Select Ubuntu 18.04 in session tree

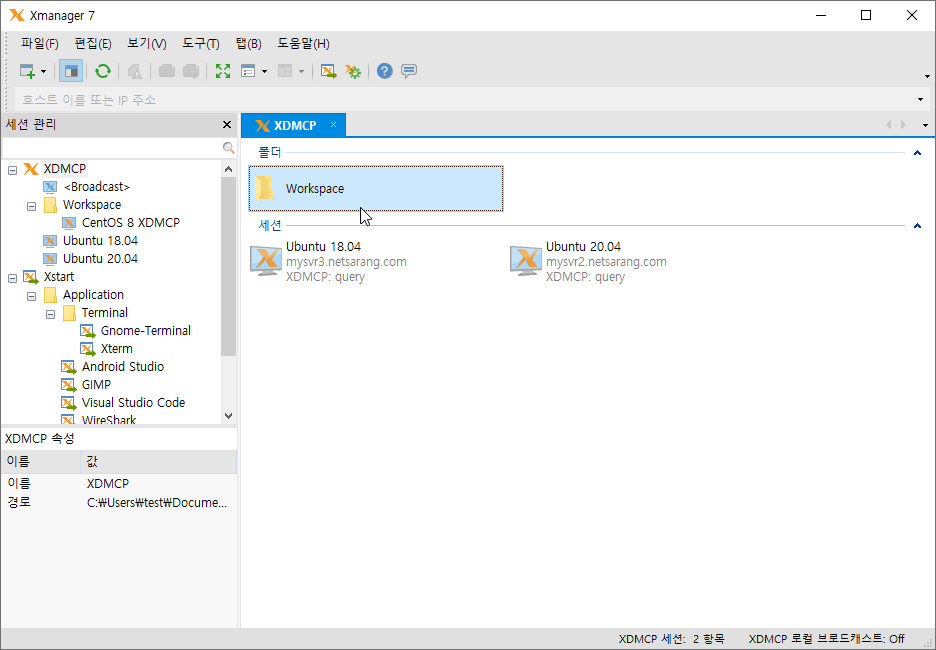tap(100, 241)
